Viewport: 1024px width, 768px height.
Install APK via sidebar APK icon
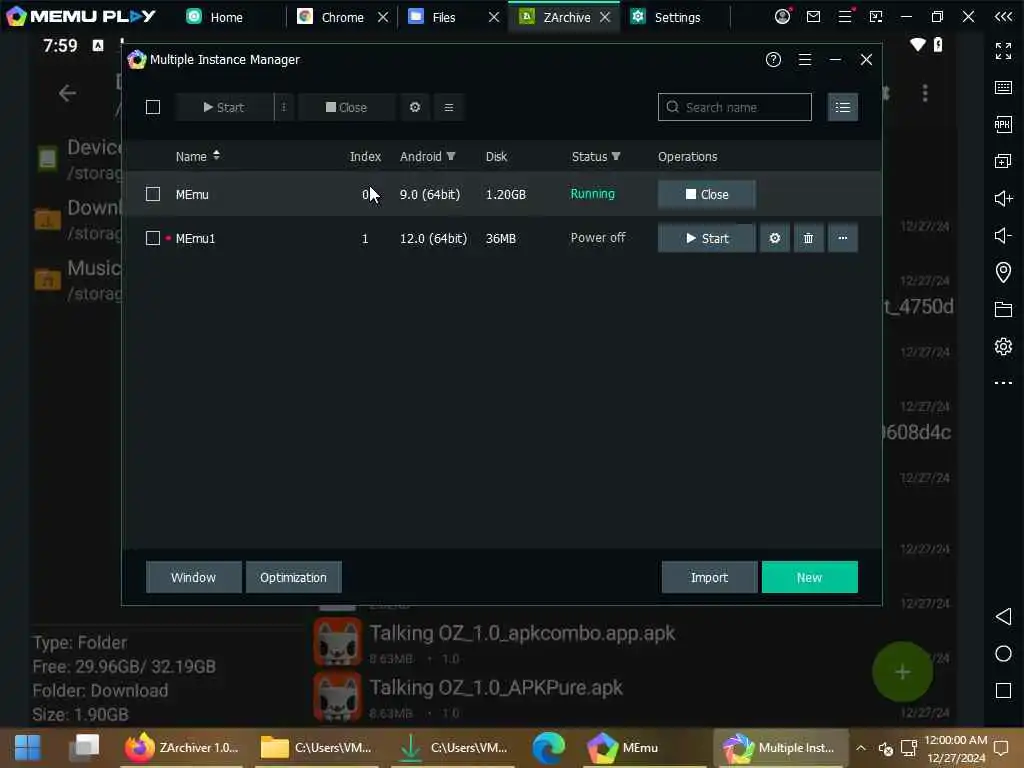pos(1003,124)
